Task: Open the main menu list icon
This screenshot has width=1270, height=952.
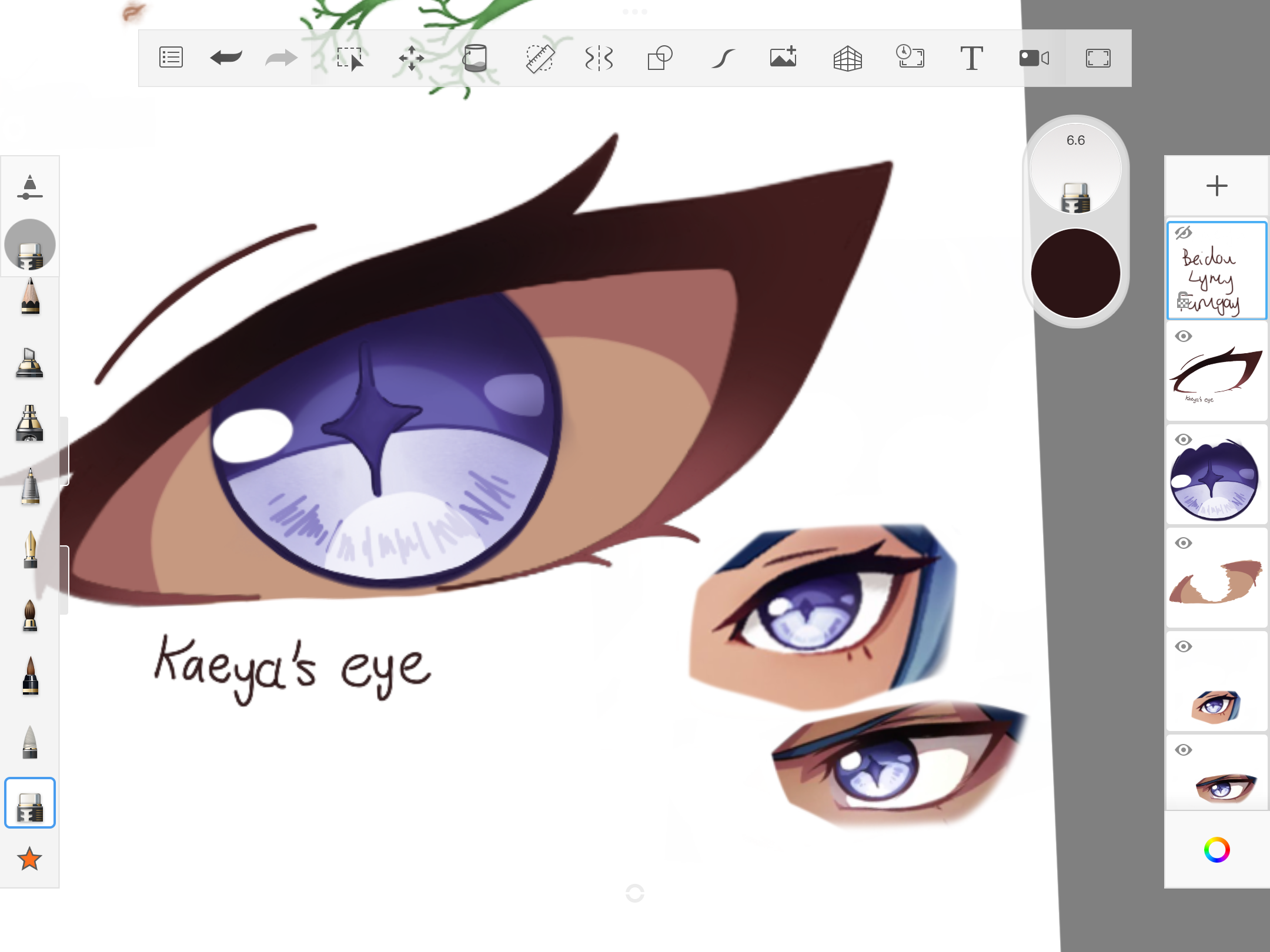Action: pyautogui.click(x=171, y=58)
